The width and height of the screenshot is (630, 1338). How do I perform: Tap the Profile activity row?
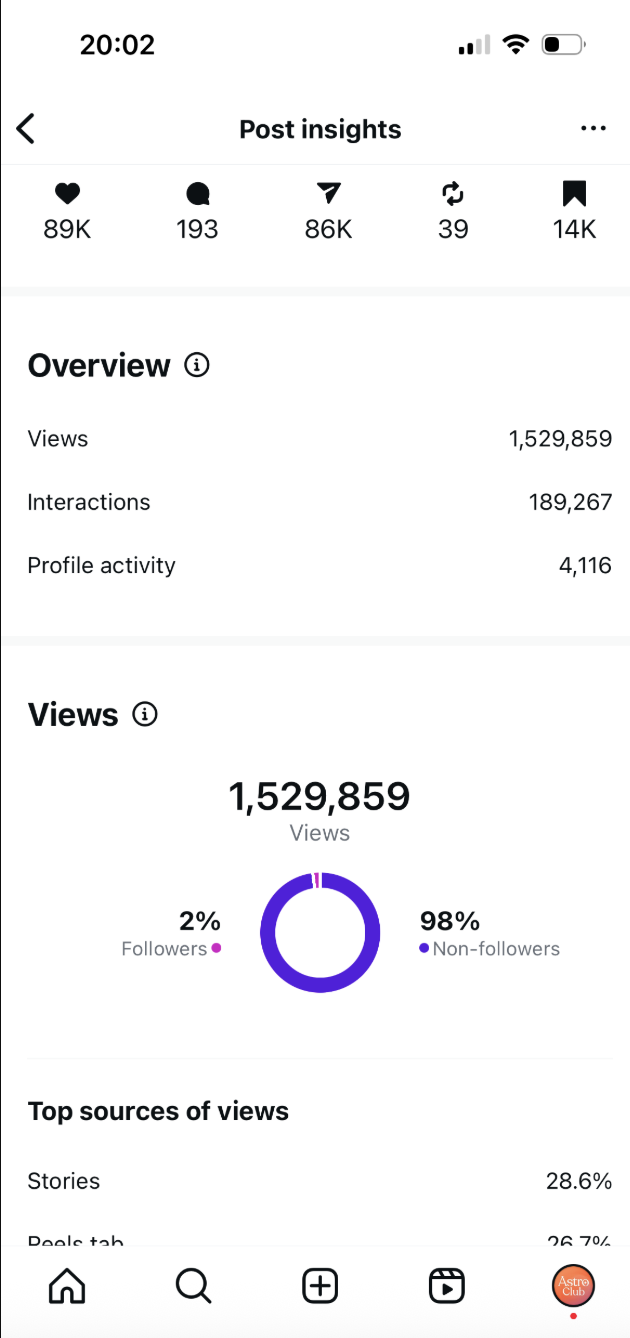pyautogui.click(x=319, y=566)
